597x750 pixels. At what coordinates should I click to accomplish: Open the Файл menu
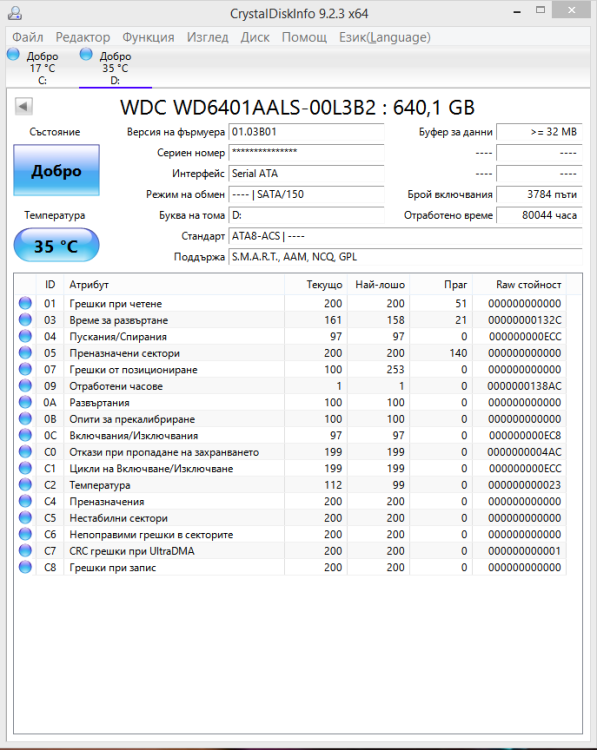pyautogui.click(x=28, y=37)
